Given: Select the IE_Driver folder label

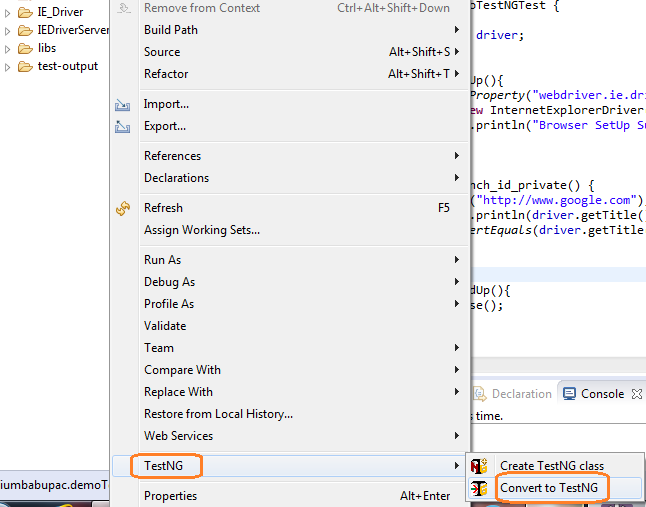Looking at the screenshot, I should click(60, 12).
